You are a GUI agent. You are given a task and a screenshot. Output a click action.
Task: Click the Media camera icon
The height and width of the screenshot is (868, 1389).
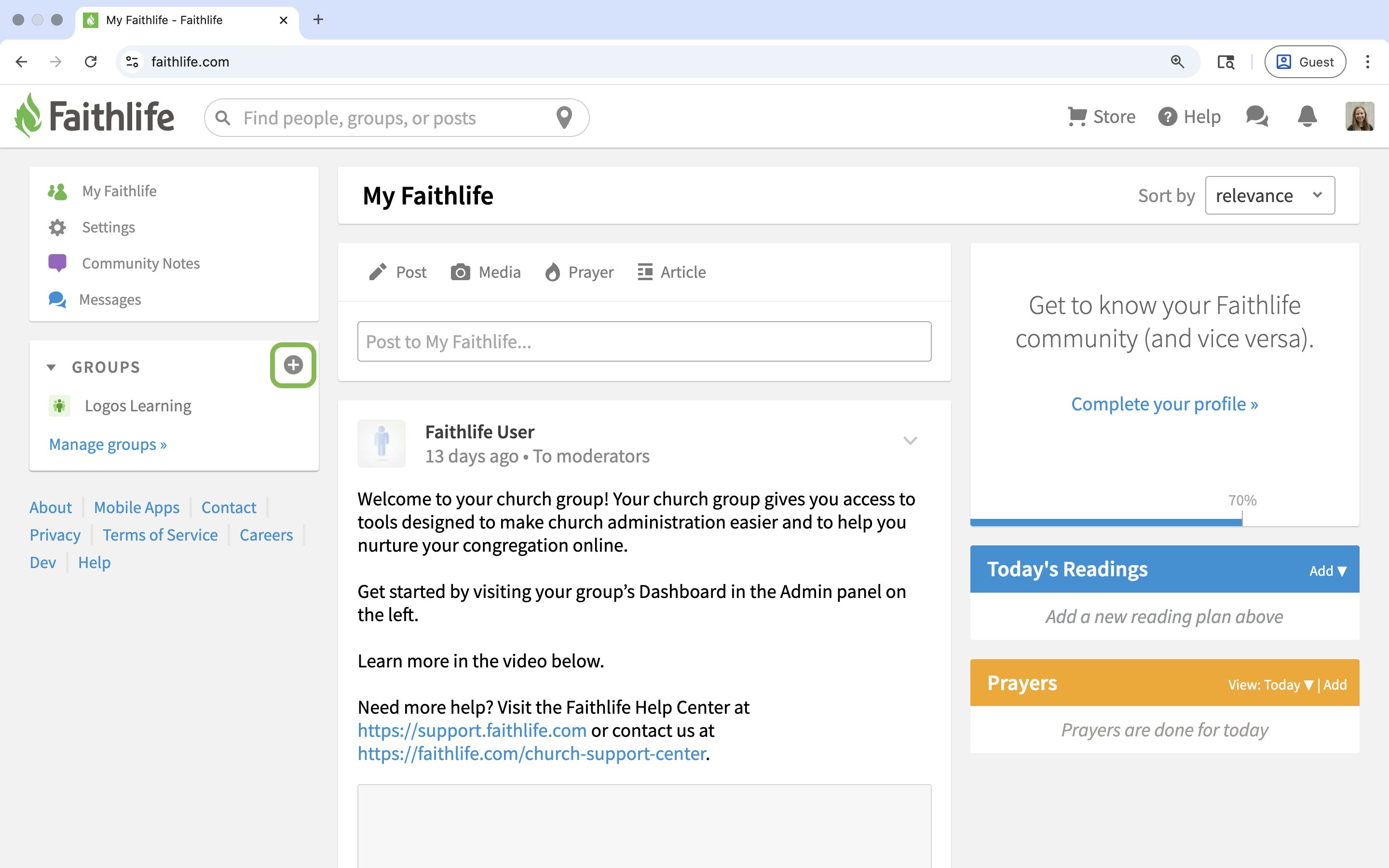(460, 272)
